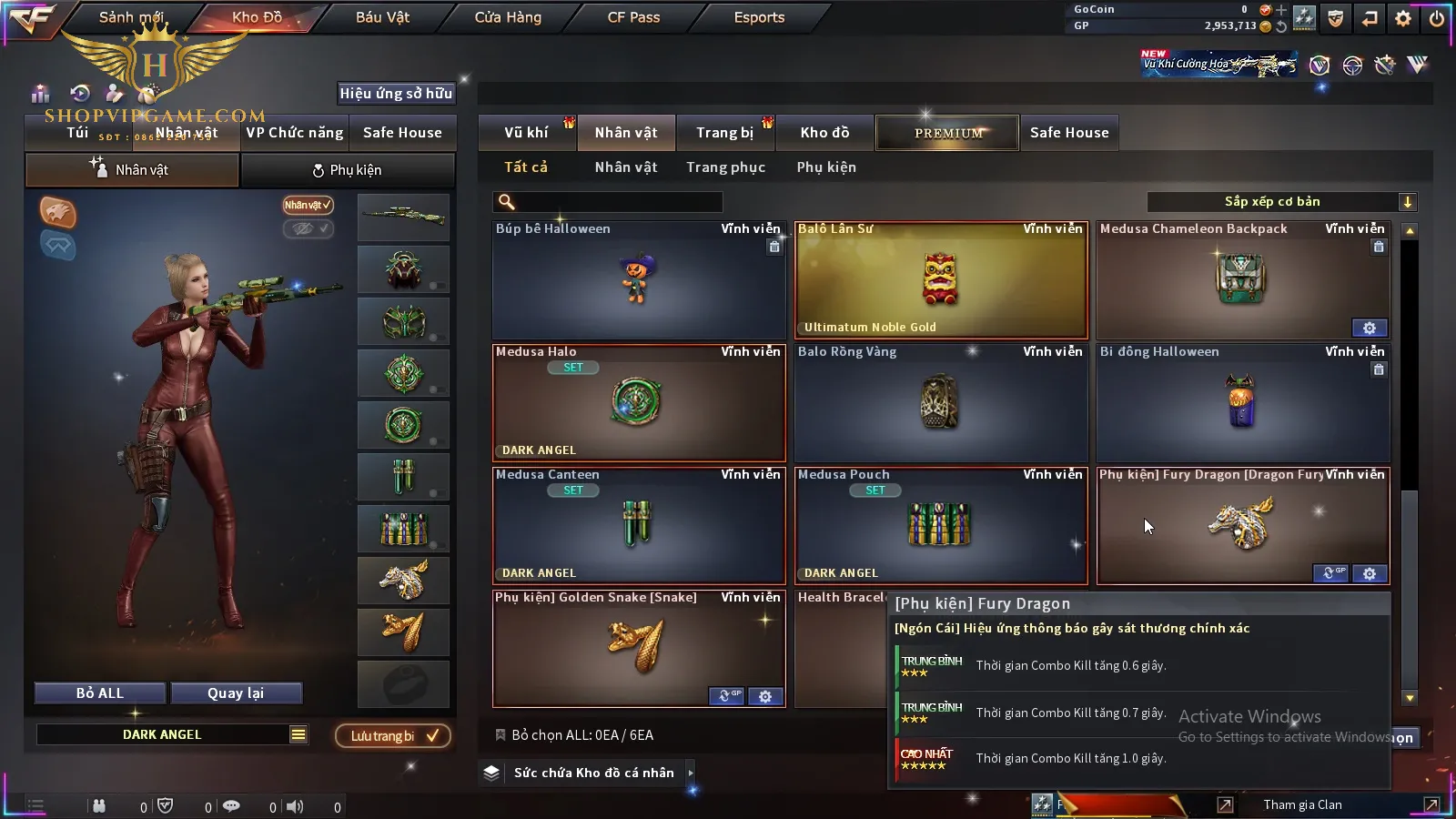Click the Bỏ ALL button
The height and width of the screenshot is (819, 1456).
point(100,693)
